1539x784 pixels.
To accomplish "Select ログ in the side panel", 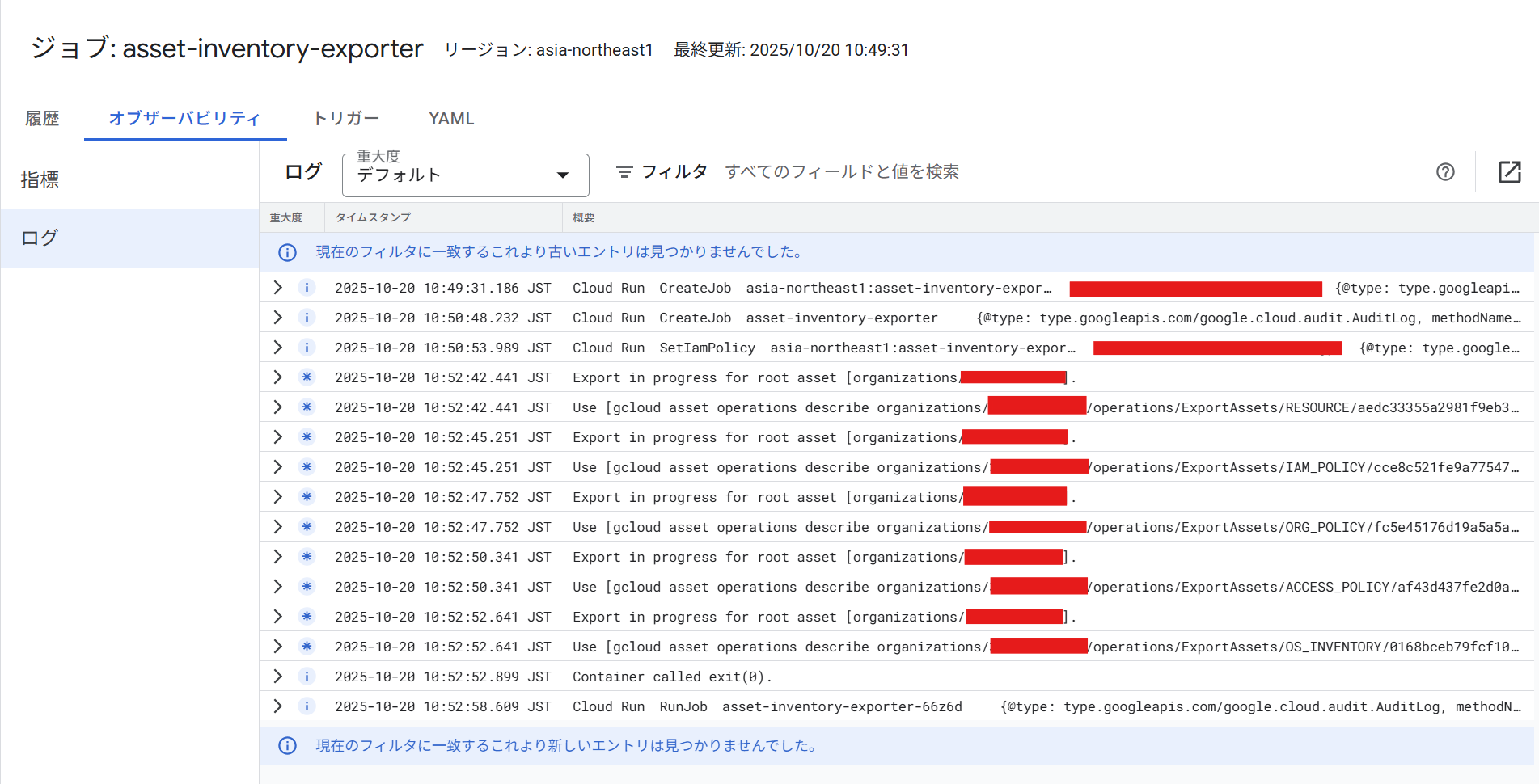I will tap(40, 238).
